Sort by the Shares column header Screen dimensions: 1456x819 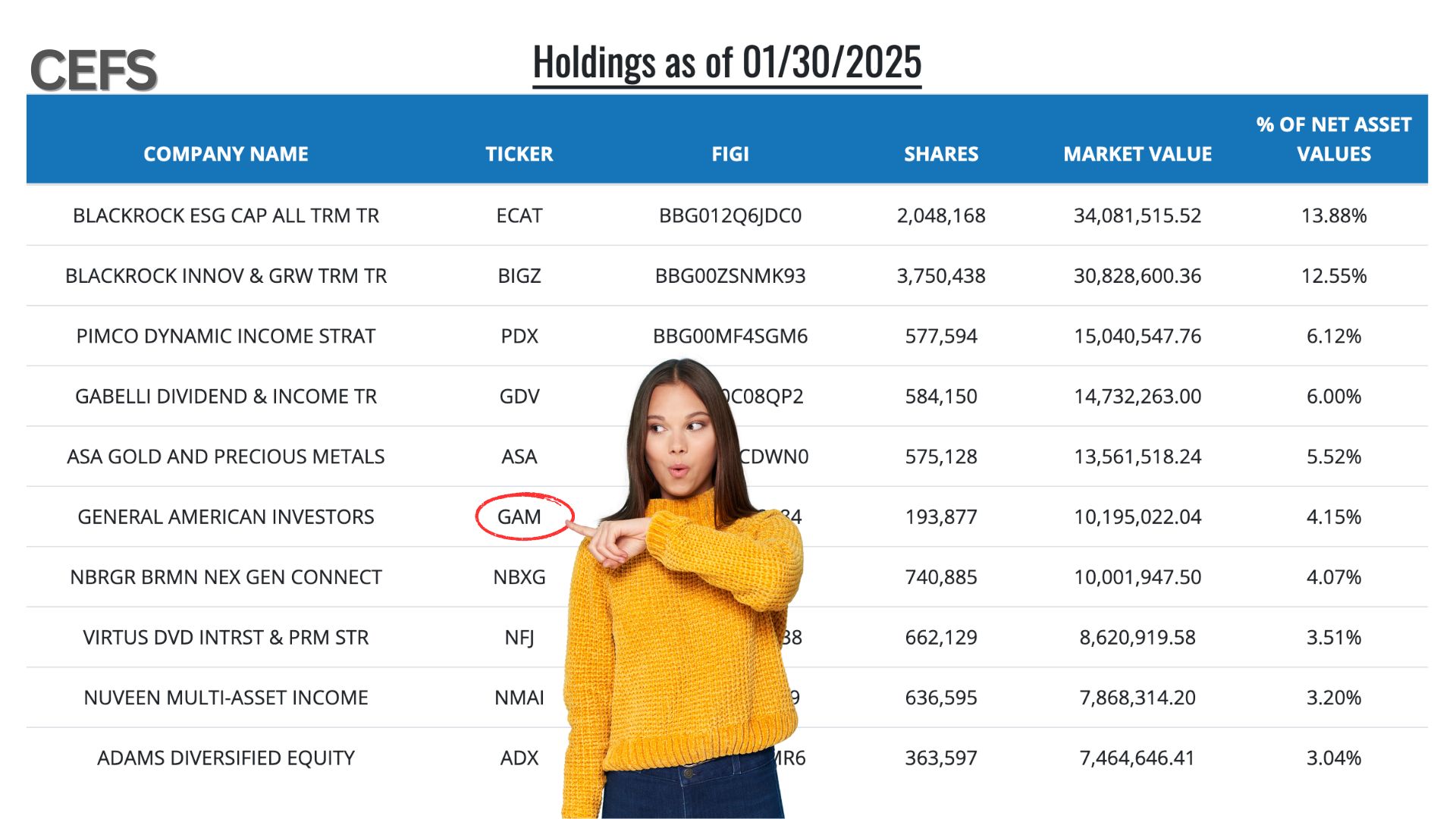coord(941,154)
